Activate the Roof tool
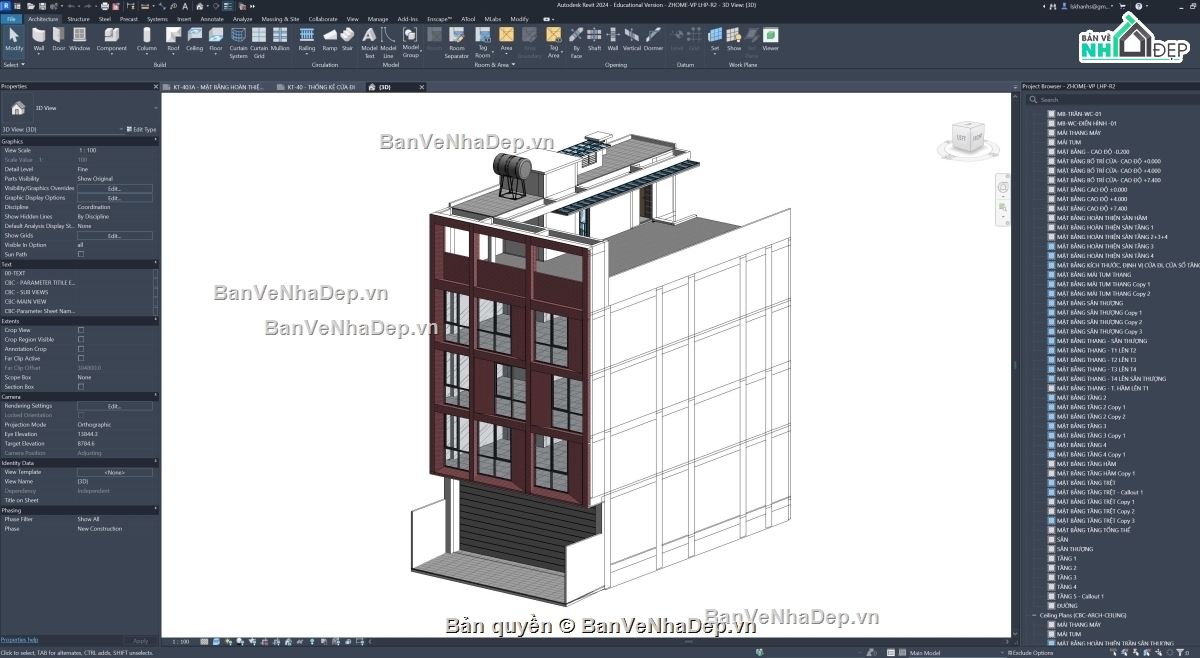Screen dimensions: 1200x658 click(173, 40)
